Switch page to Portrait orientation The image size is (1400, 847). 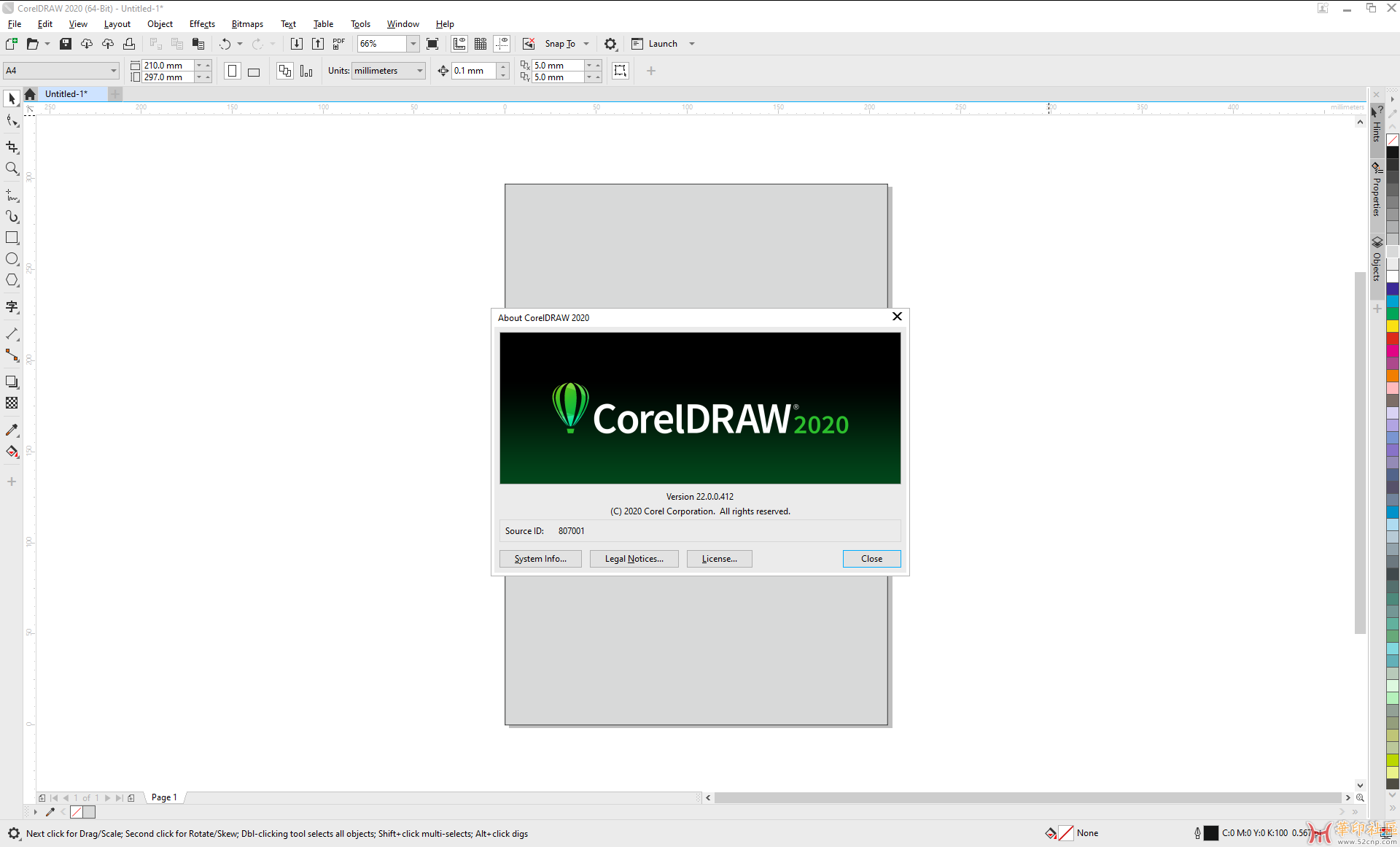(x=233, y=71)
